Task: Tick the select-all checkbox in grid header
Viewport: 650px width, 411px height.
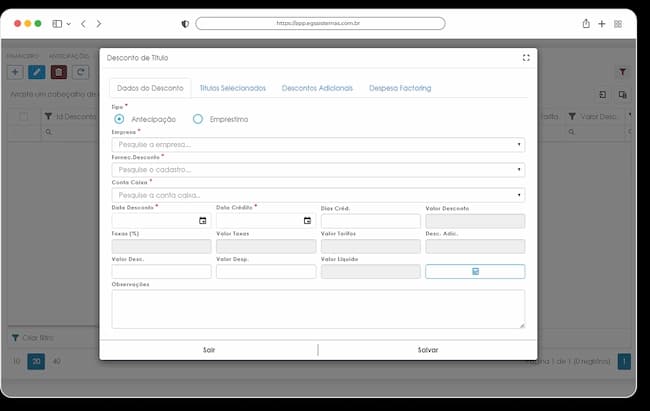Action: 24,117
